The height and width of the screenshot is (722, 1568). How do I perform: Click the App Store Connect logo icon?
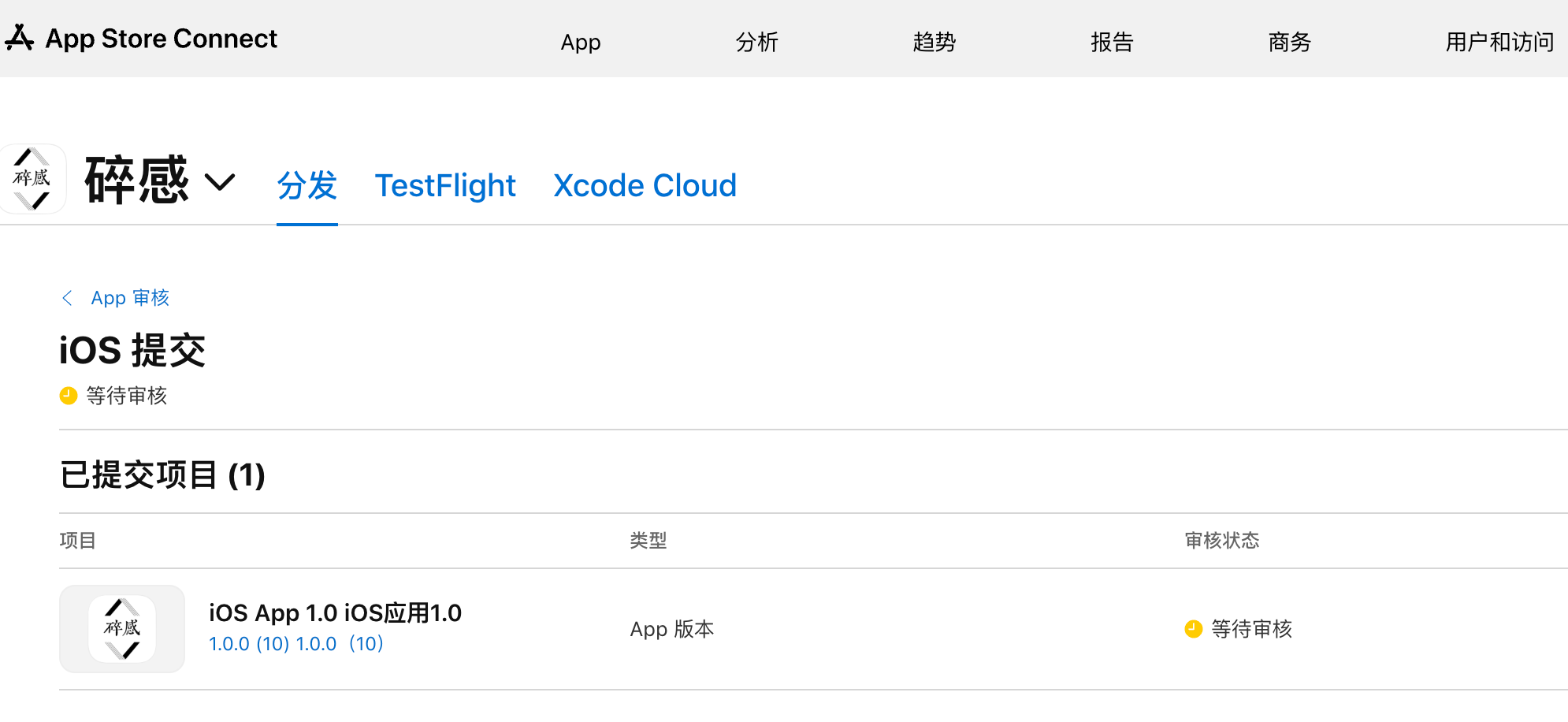pos(20,38)
